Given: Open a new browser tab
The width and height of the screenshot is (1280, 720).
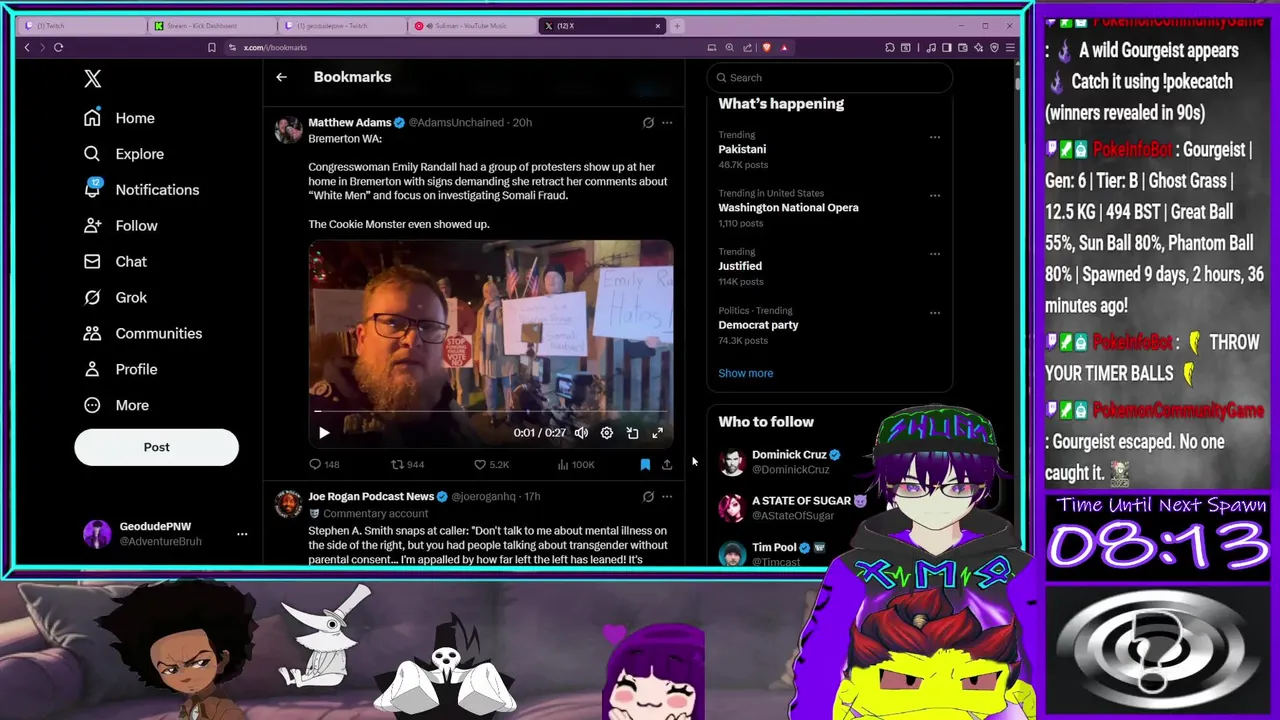Looking at the screenshot, I should pos(677,26).
